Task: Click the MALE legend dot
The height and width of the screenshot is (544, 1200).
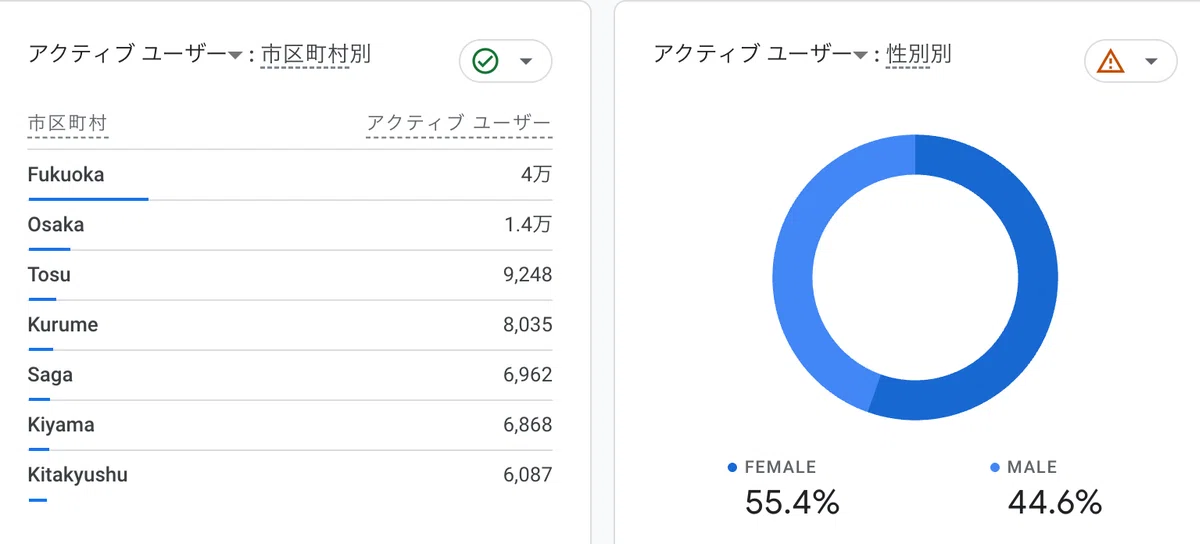Action: pyautogui.click(x=995, y=467)
